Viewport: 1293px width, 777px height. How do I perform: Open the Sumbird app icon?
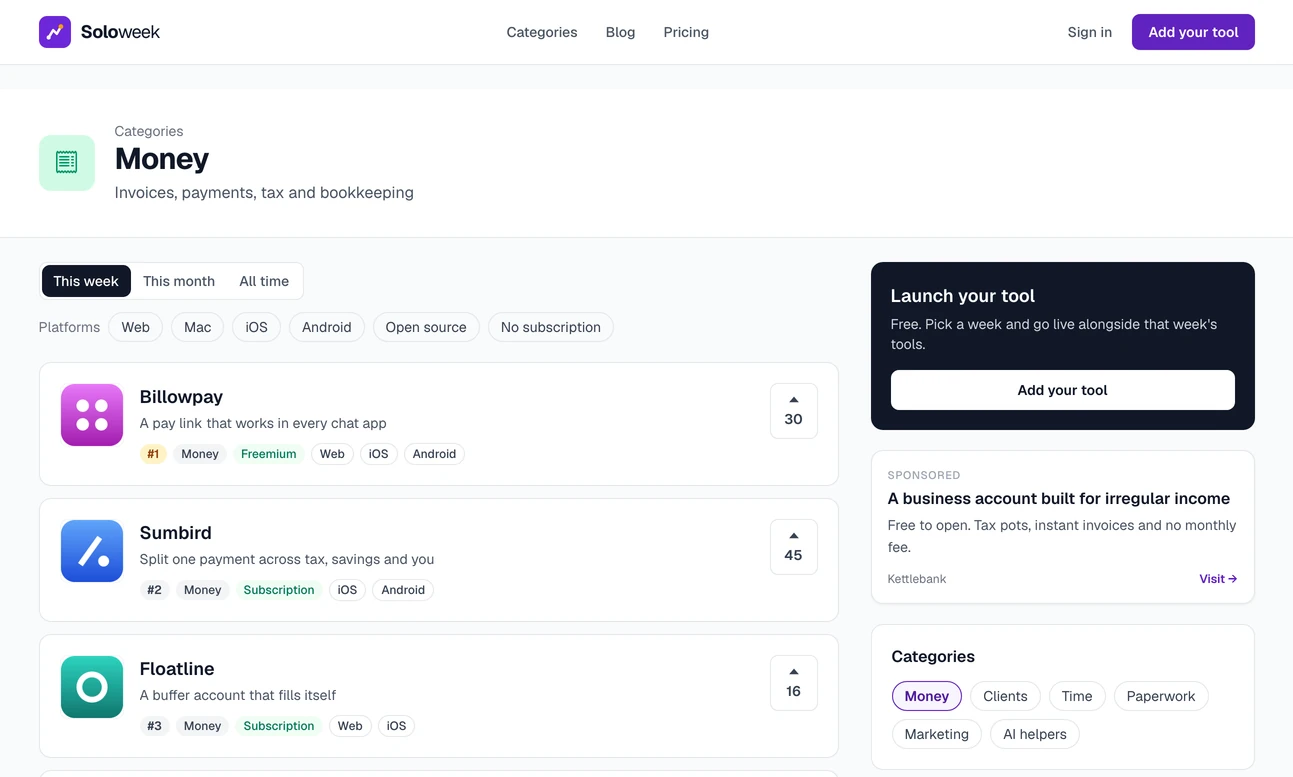coord(92,551)
